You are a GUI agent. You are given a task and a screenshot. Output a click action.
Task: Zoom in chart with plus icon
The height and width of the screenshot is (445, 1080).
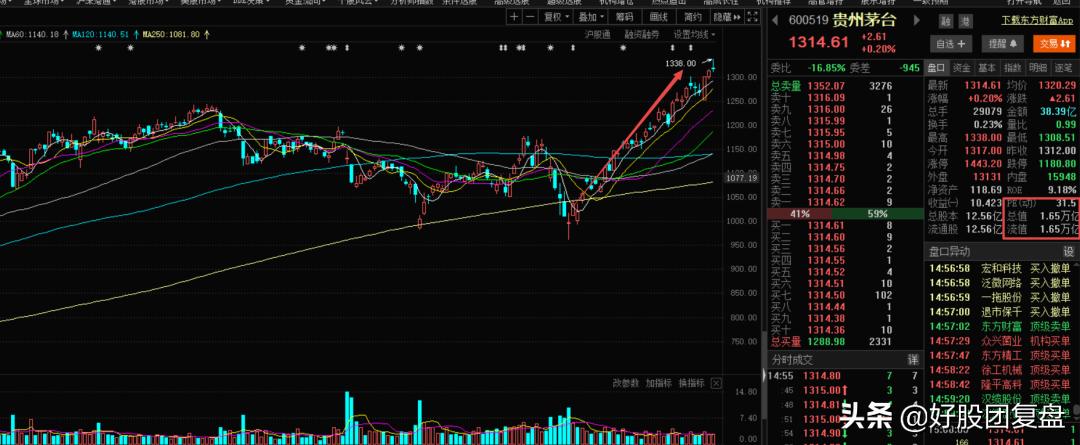(515, 17)
